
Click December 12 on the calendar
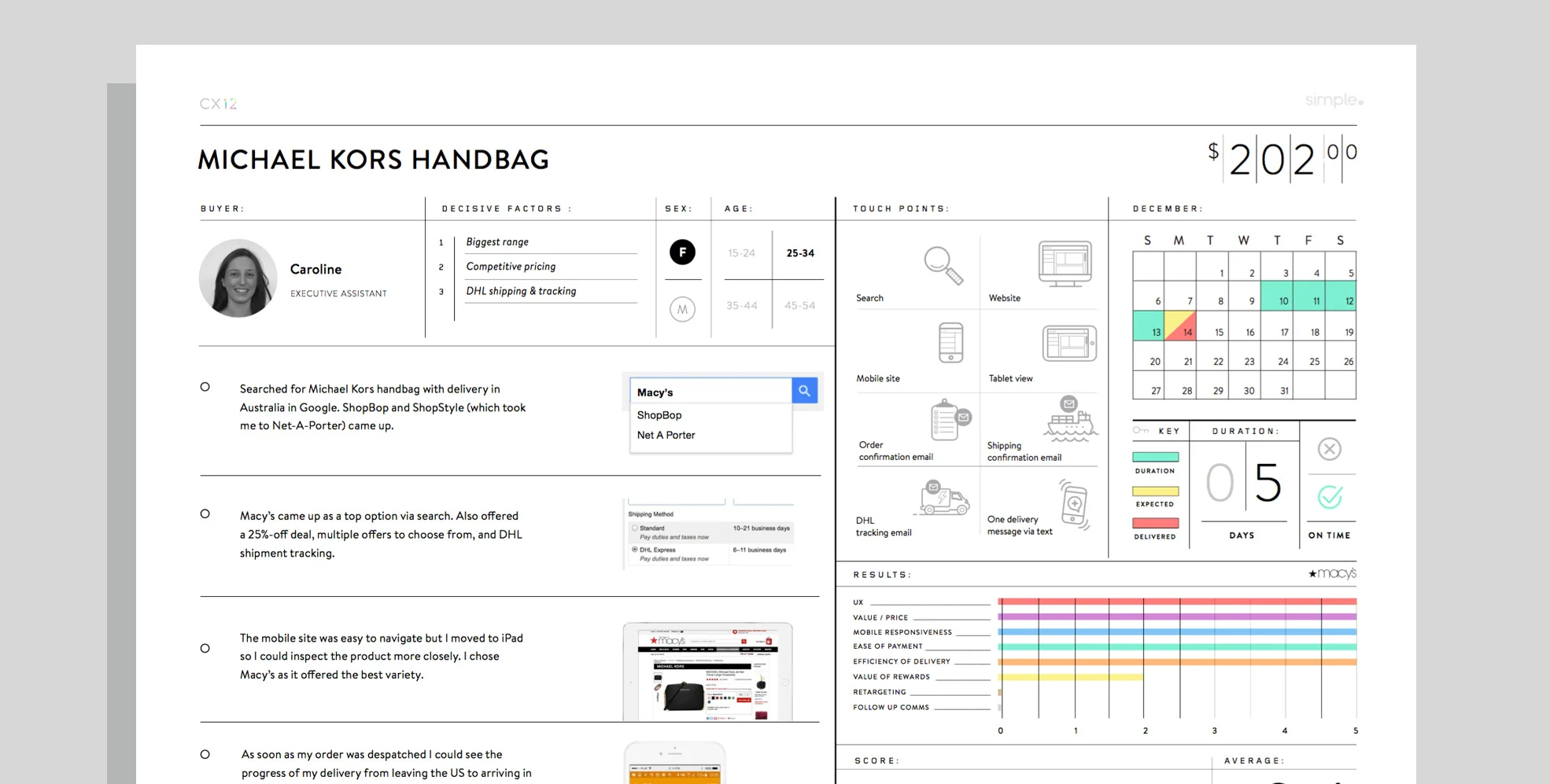click(x=1341, y=296)
